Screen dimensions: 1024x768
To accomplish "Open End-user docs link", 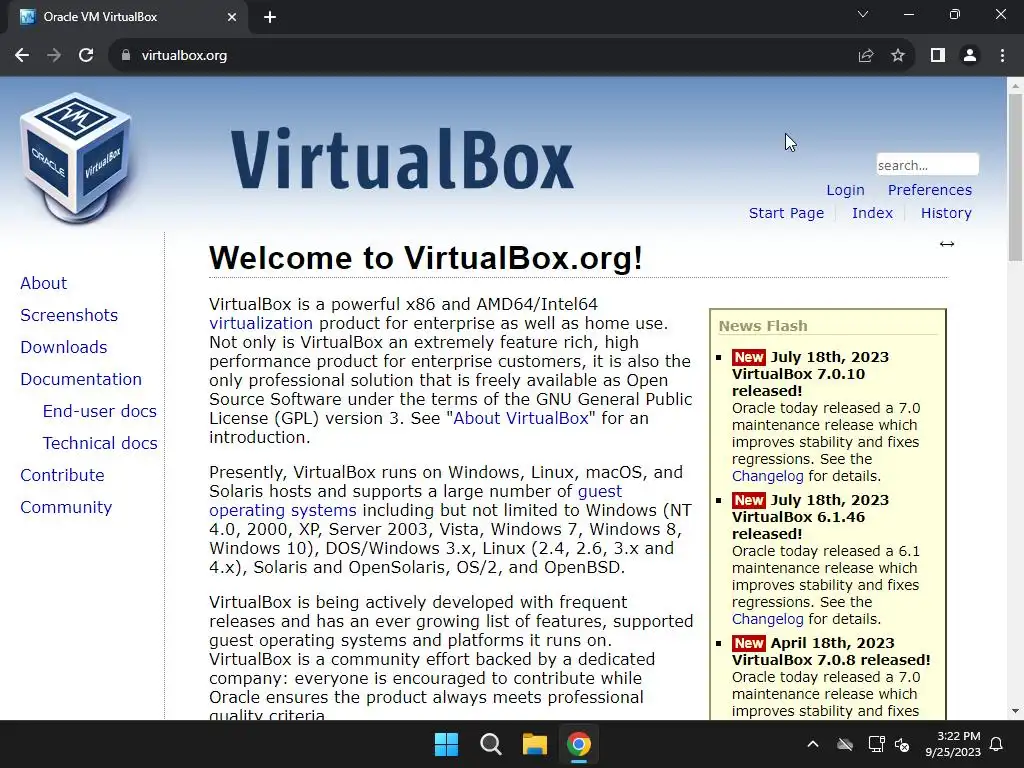I will point(99,411).
